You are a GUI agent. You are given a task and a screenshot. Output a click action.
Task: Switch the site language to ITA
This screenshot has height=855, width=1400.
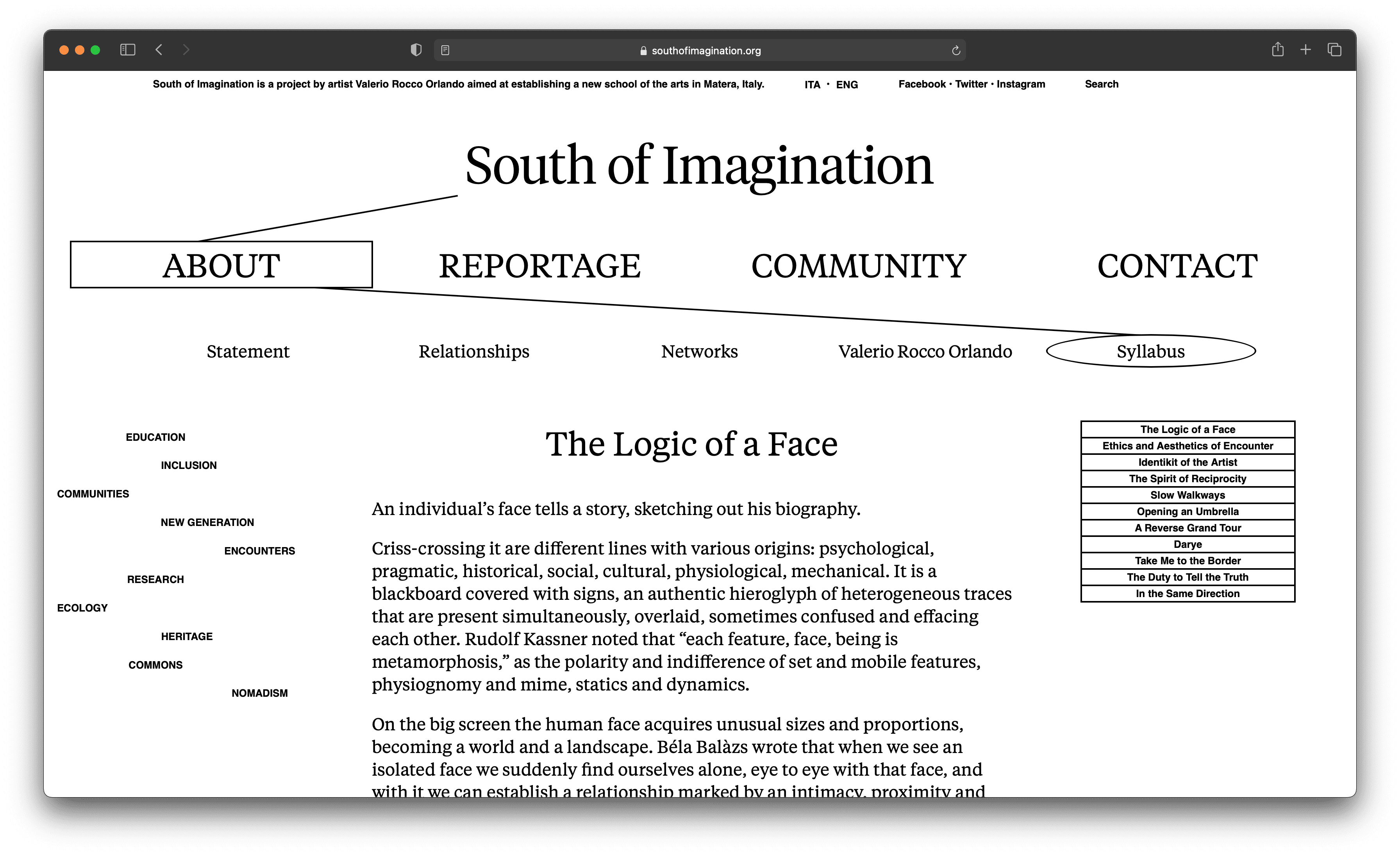tap(812, 85)
